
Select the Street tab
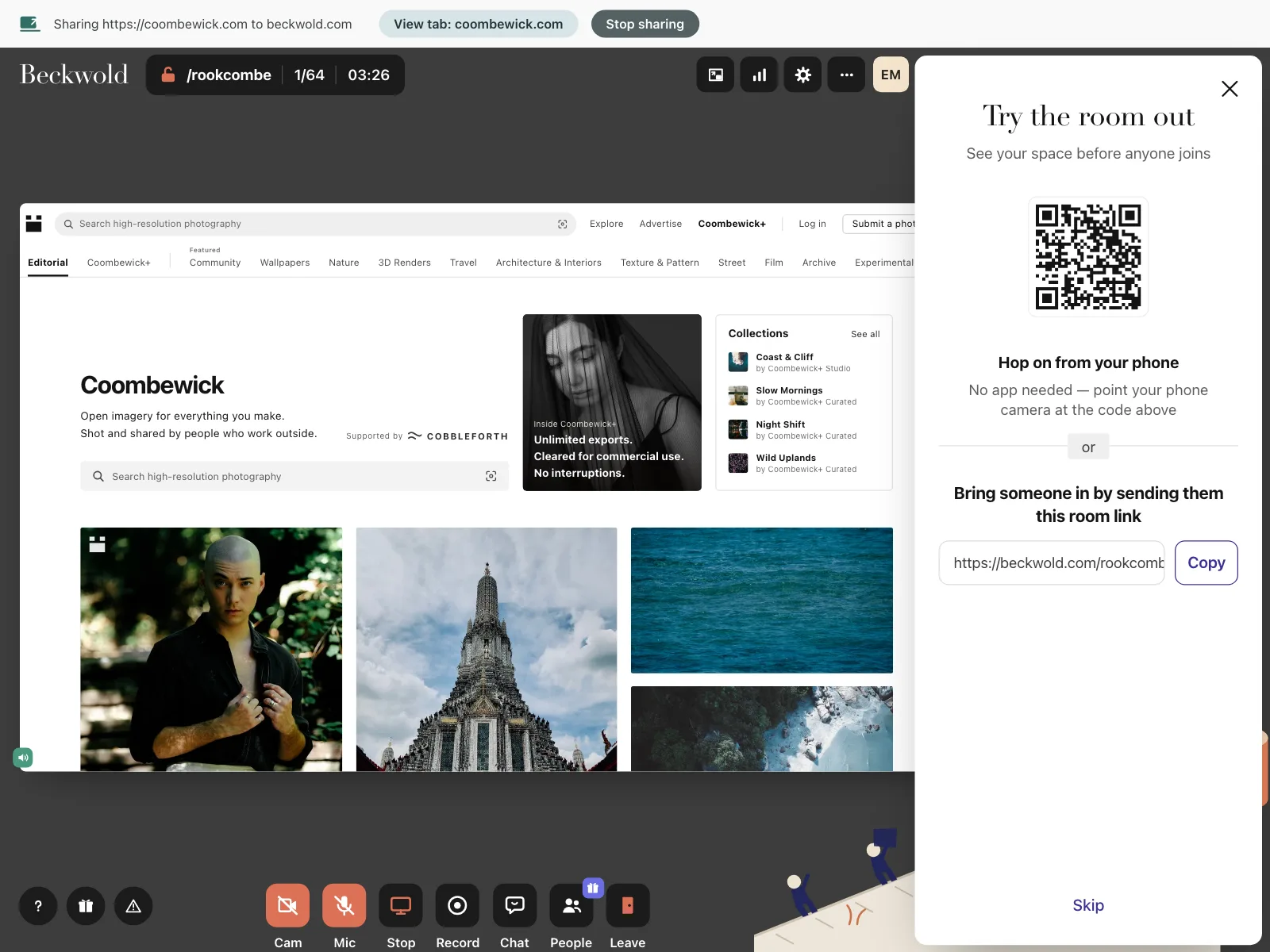[732, 263]
